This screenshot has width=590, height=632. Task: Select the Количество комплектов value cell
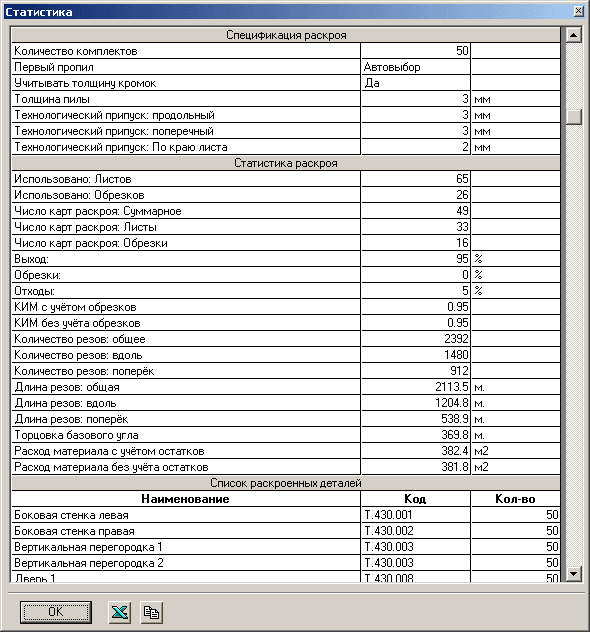point(415,51)
